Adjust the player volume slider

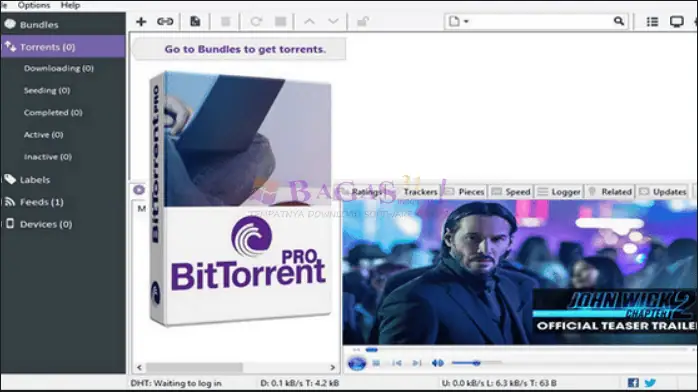tap(476, 363)
